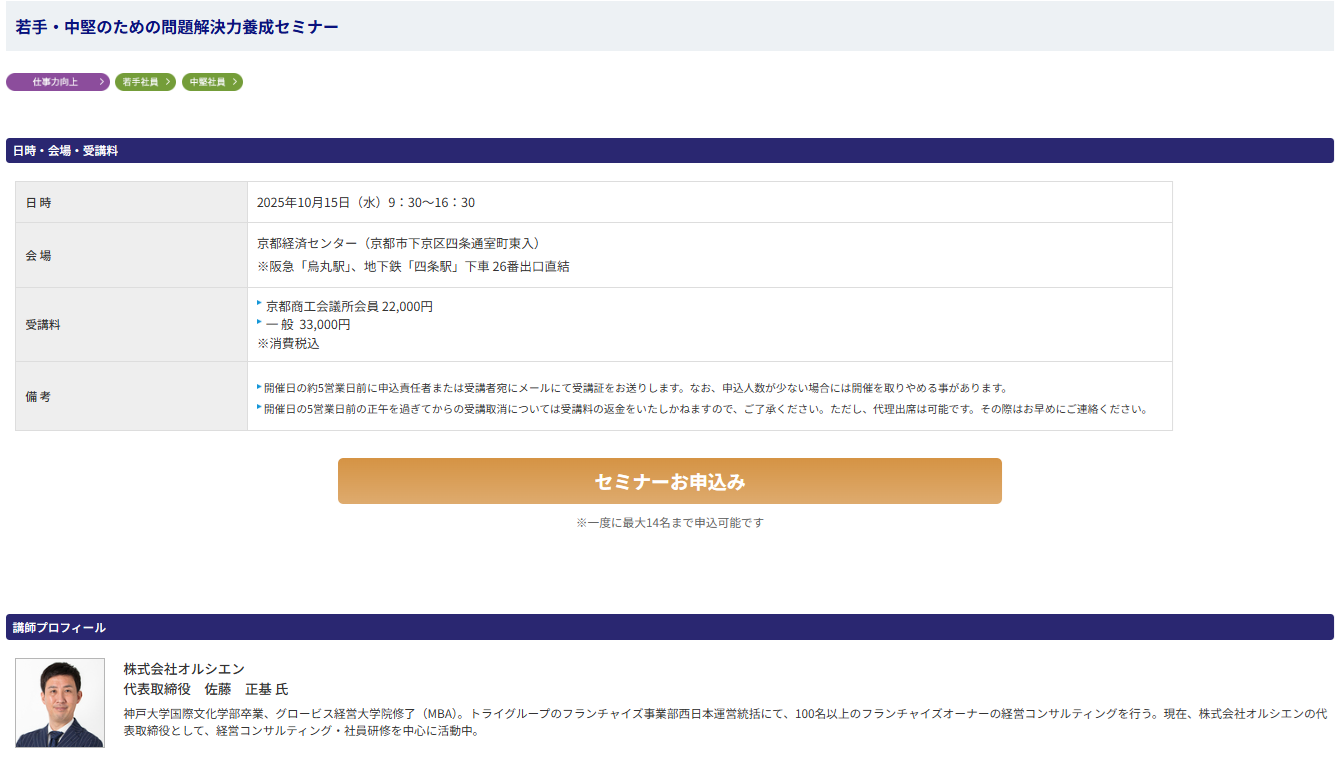
Task: Click the blue bullet beside 一般 33,000円
Action: point(259,321)
